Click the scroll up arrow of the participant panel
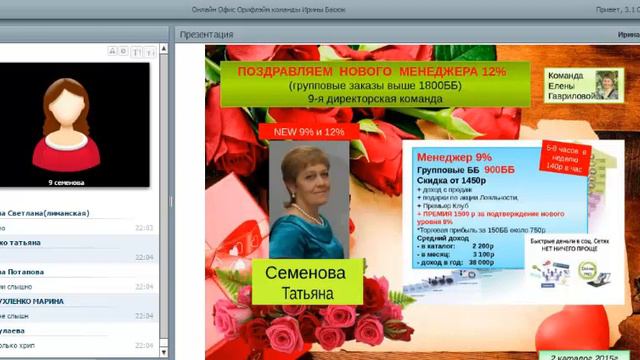The width and height of the screenshot is (640, 360). tap(164, 49)
